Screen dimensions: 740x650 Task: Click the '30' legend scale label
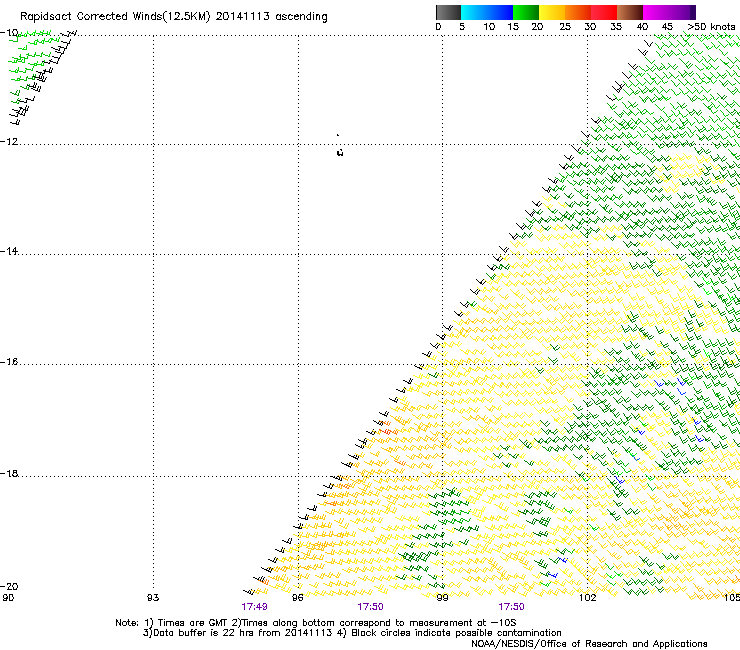590,27
